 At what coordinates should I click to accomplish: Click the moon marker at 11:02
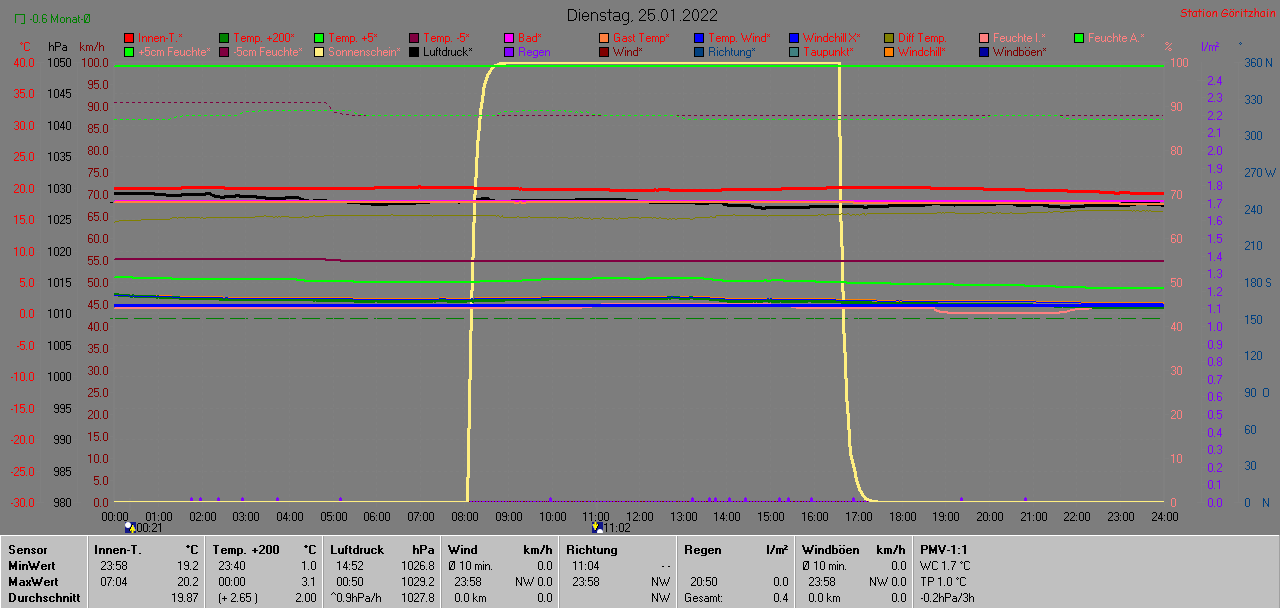tap(598, 527)
